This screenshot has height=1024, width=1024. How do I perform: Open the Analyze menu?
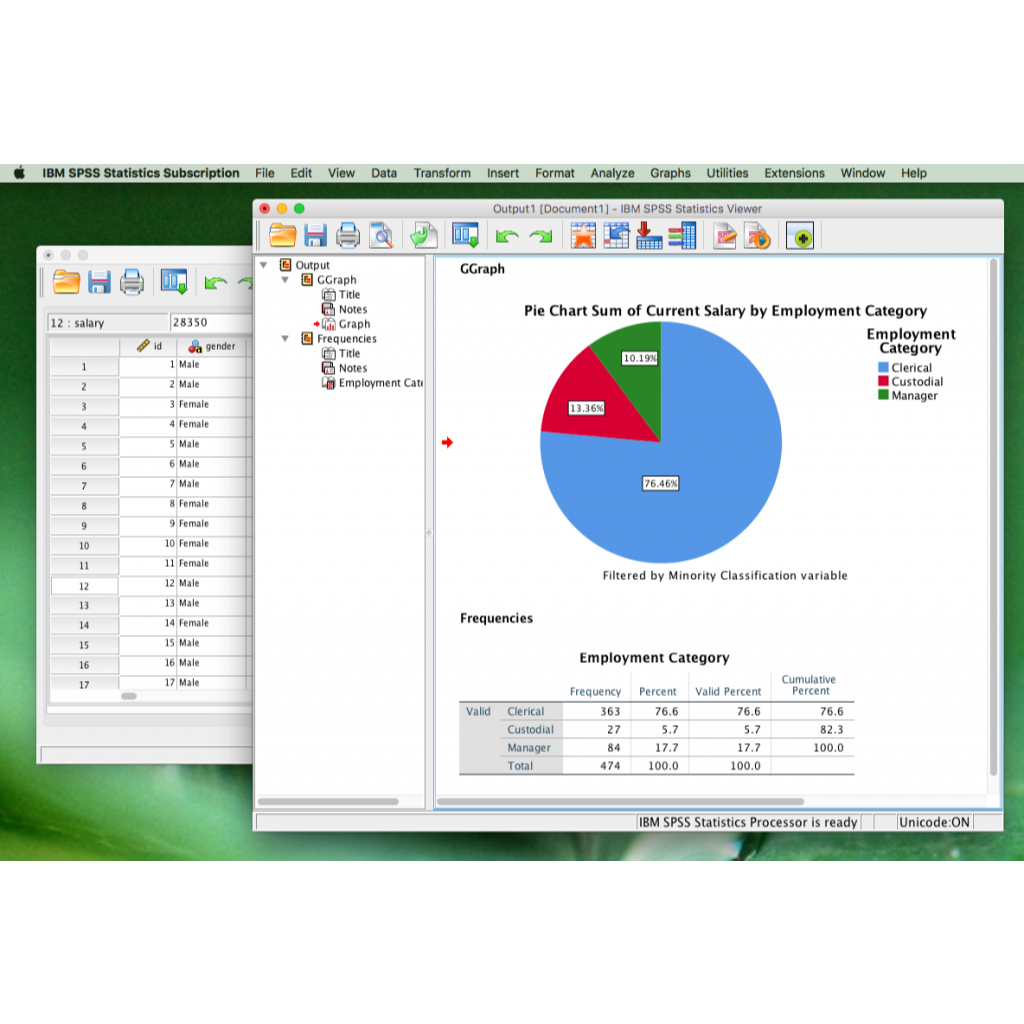click(x=613, y=173)
